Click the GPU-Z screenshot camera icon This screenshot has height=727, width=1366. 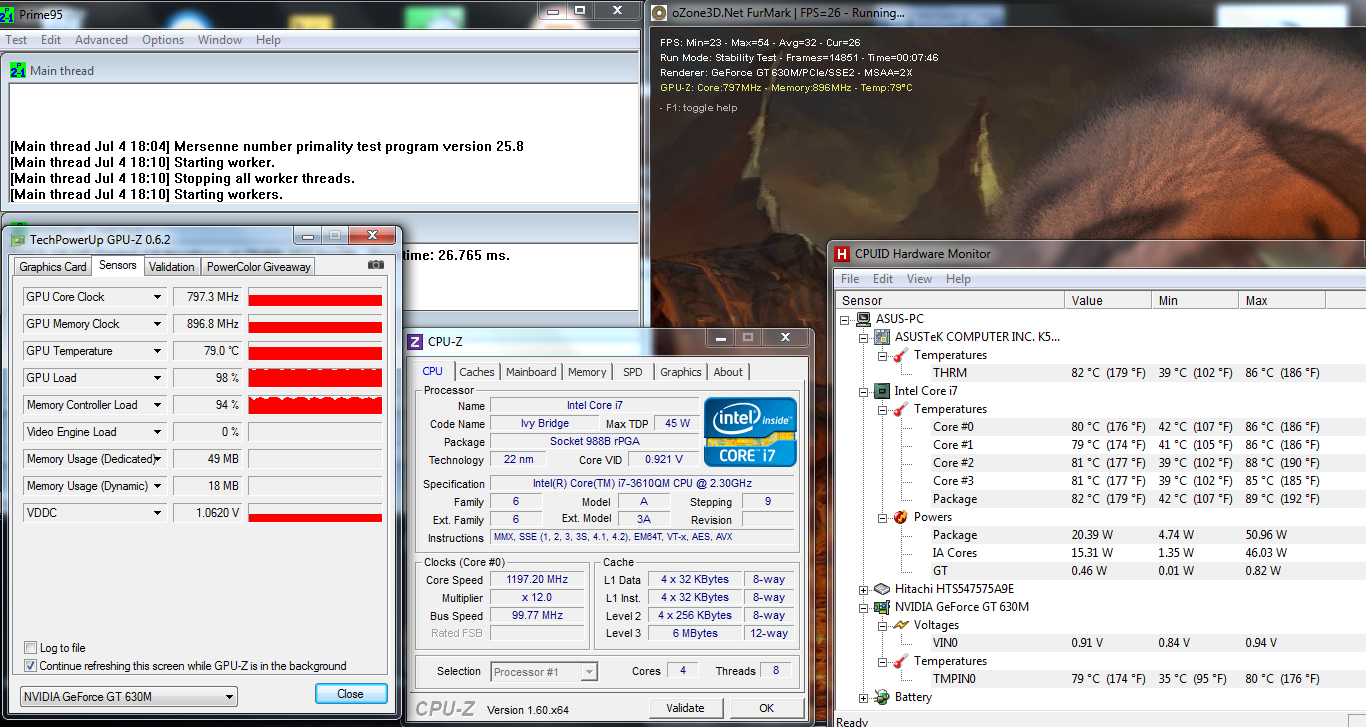click(375, 265)
